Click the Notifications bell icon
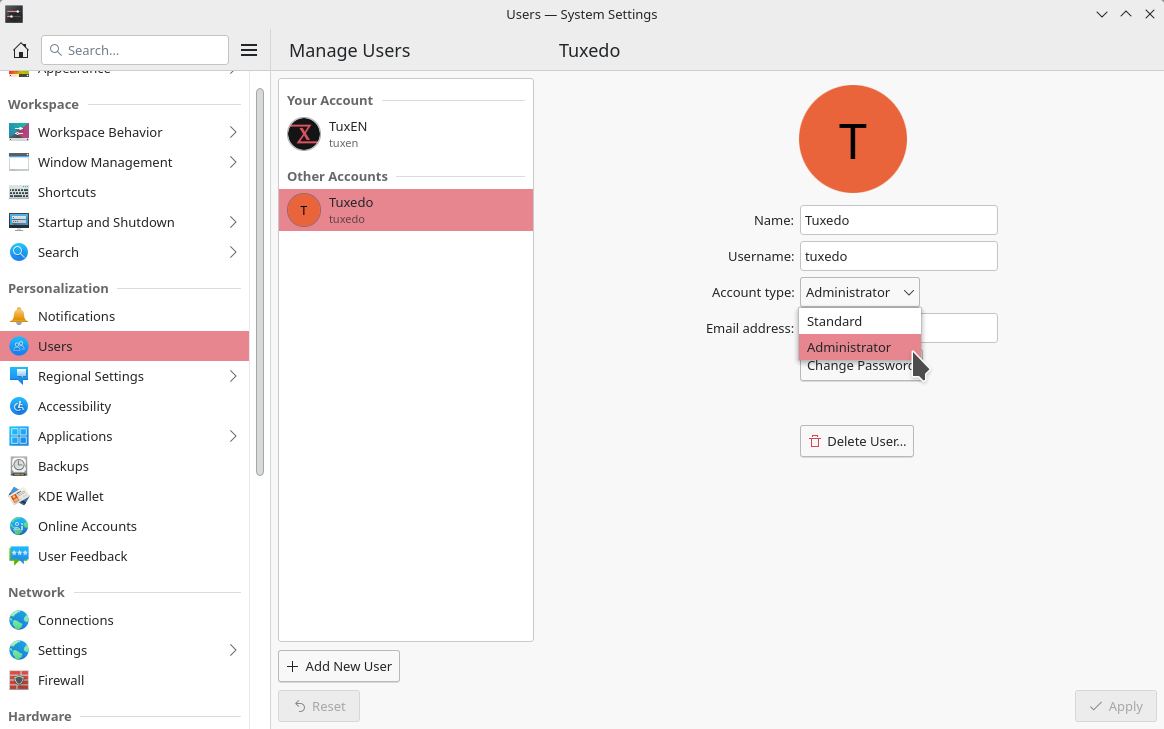The width and height of the screenshot is (1164, 729). click(19, 316)
